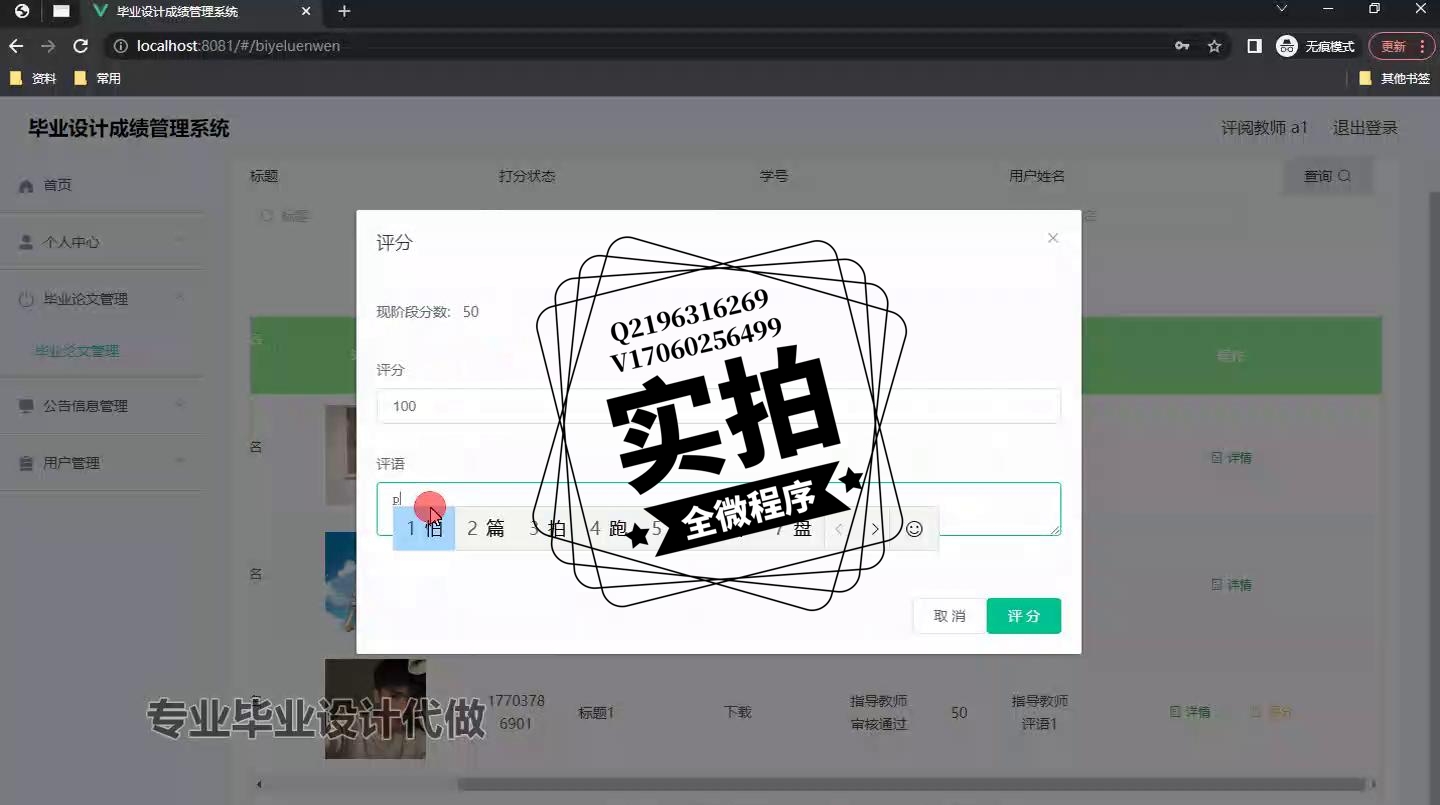Choose IME candidate 4 跑

(x=608, y=528)
